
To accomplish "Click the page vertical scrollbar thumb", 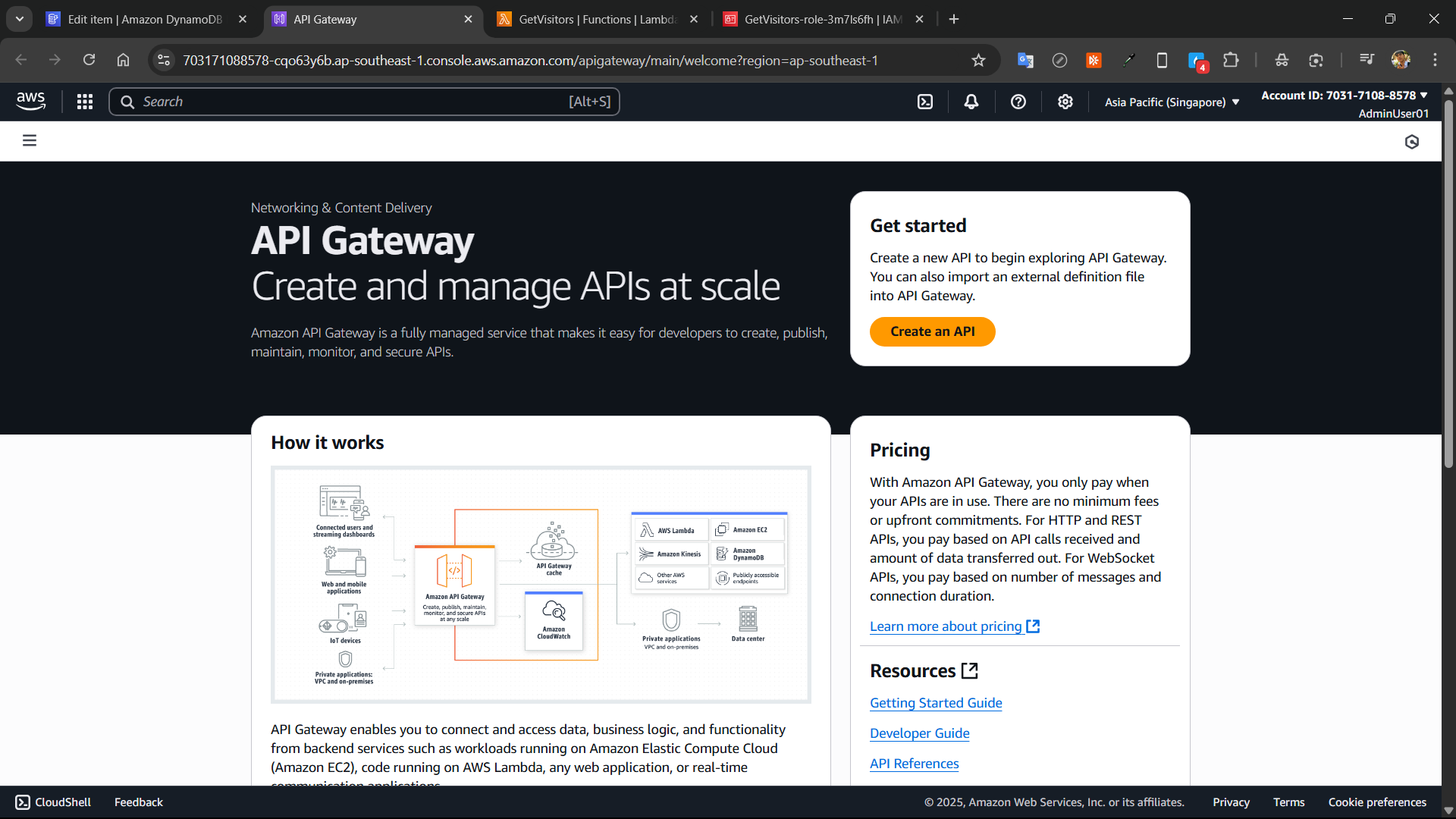I will coord(1448,284).
